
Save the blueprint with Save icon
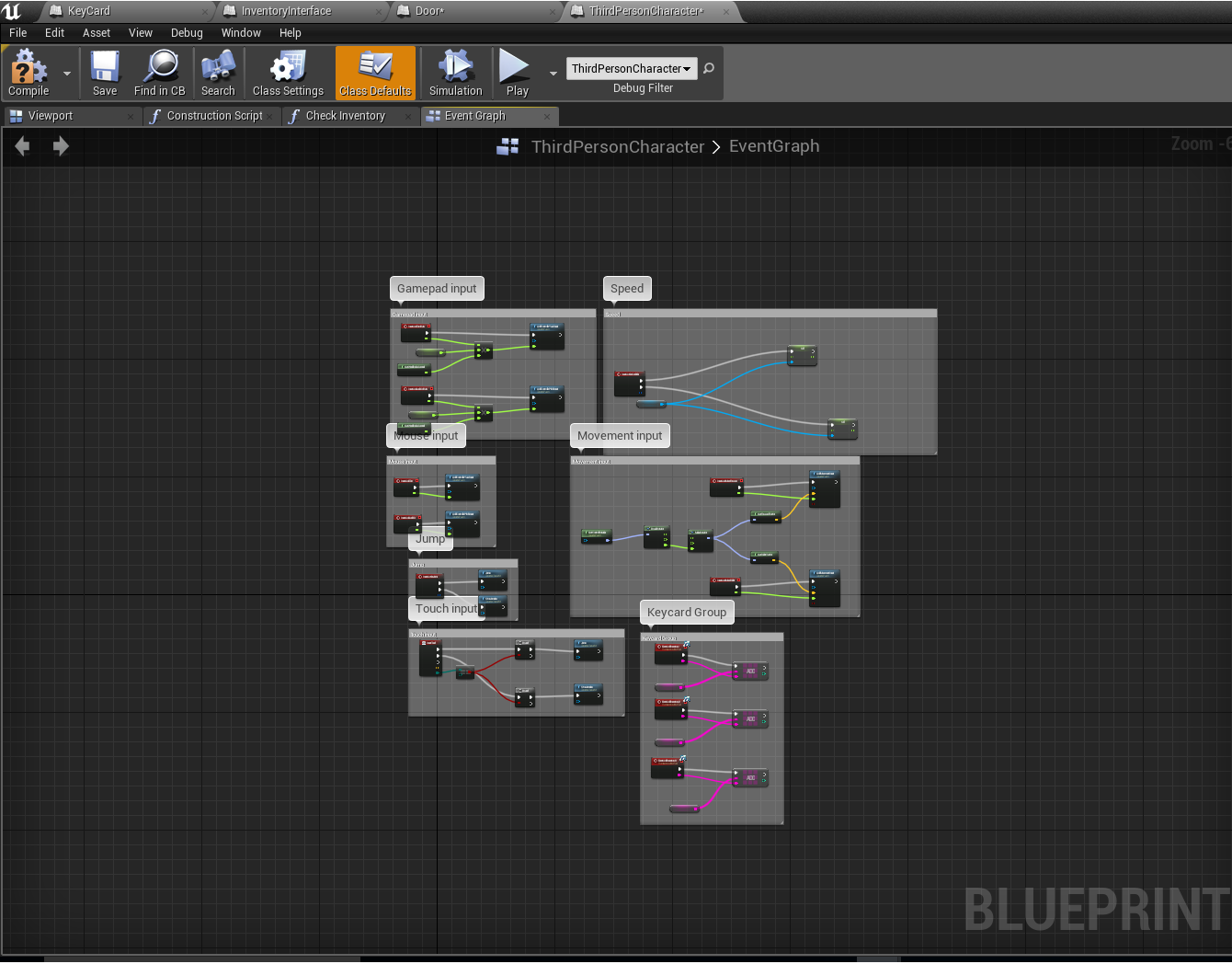105,73
